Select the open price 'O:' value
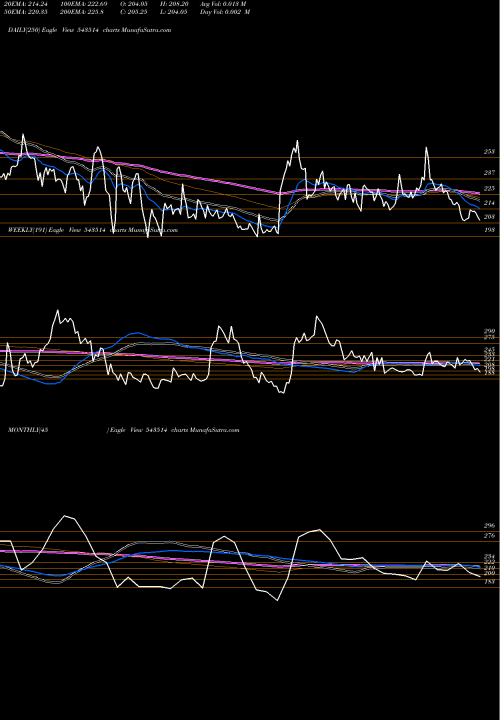The image size is (500, 720). [134, 4]
